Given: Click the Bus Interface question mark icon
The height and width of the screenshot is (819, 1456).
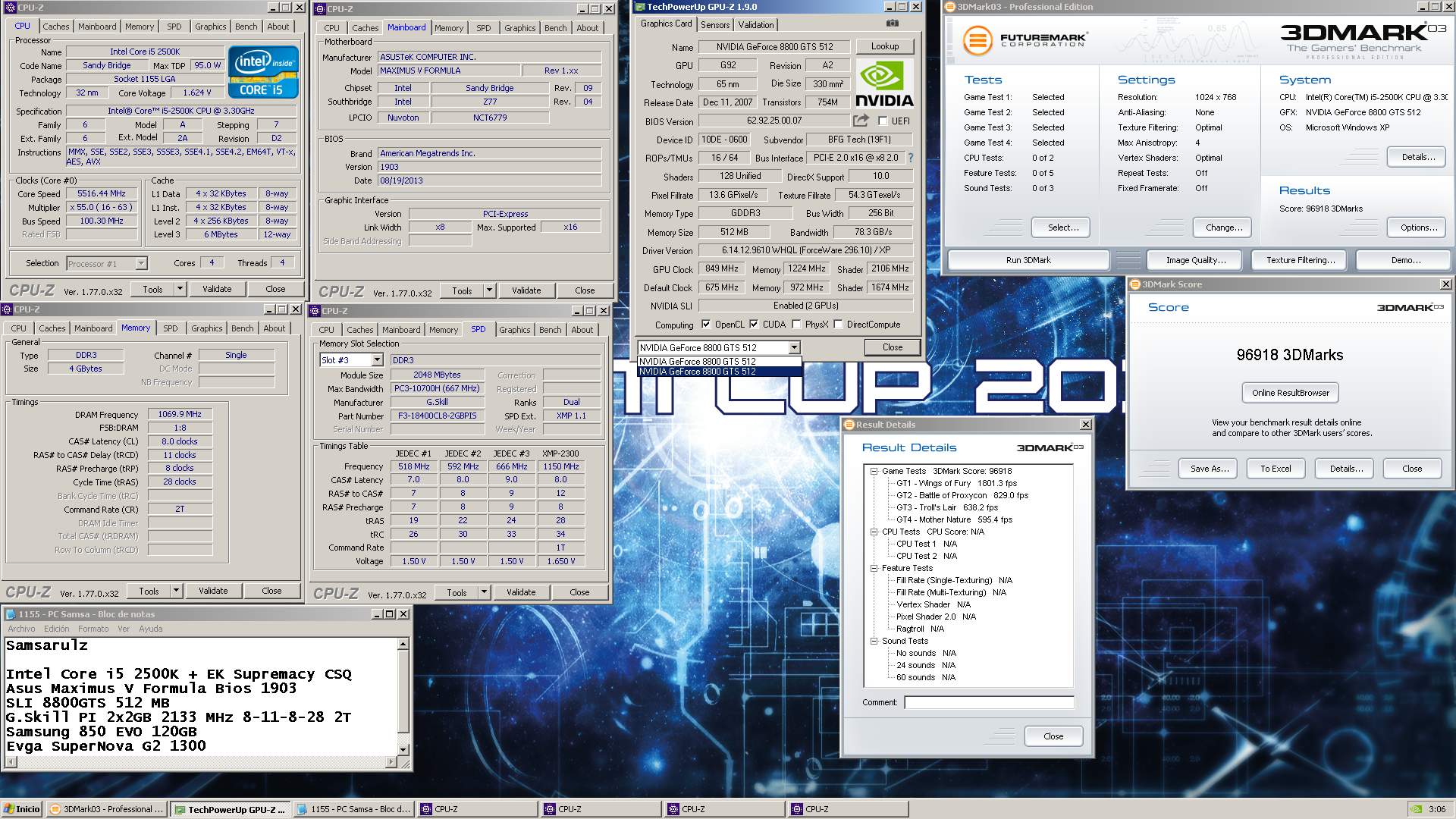Looking at the screenshot, I should click(911, 158).
